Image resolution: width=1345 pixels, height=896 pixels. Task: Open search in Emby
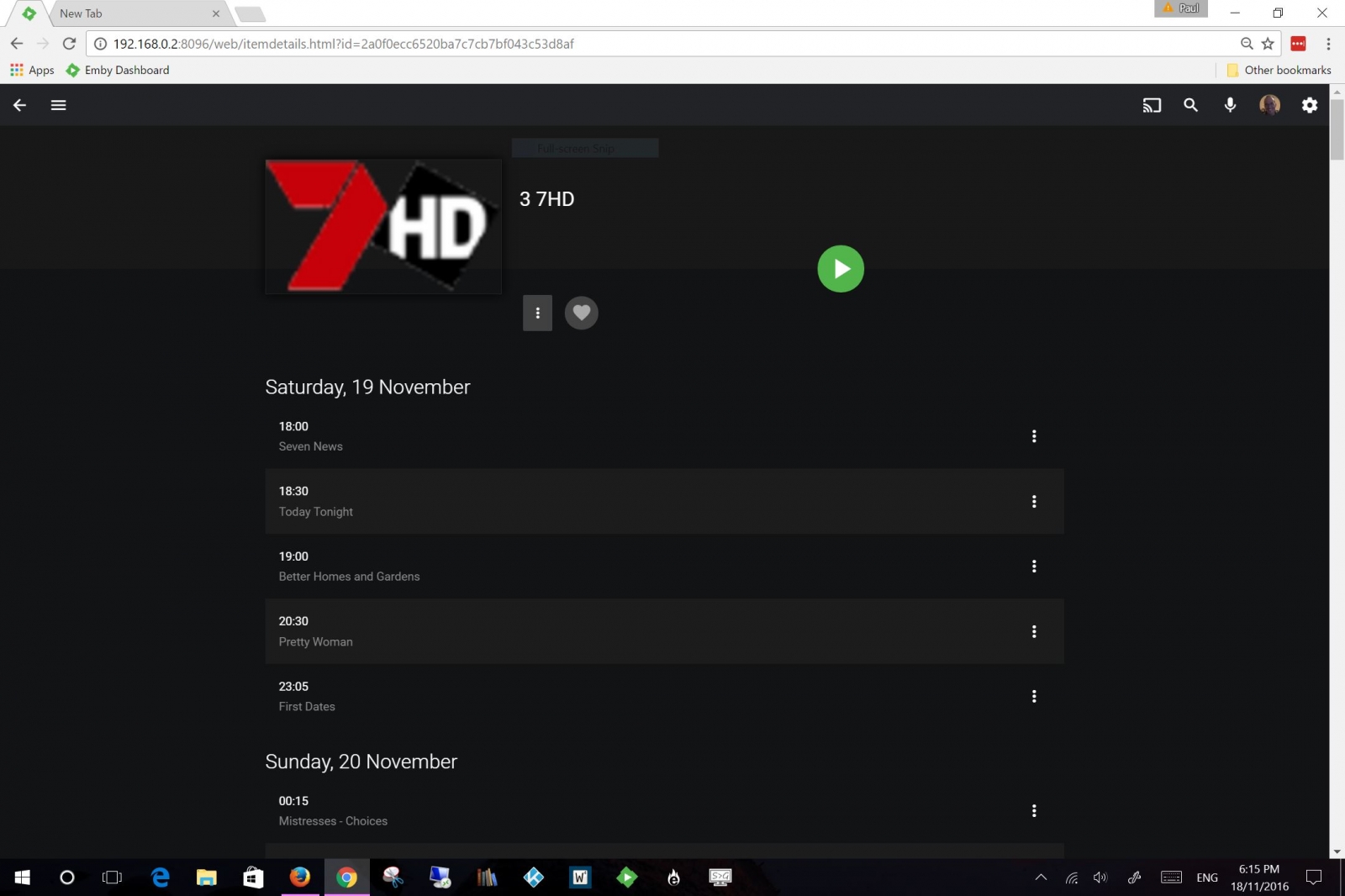pos(1191,105)
